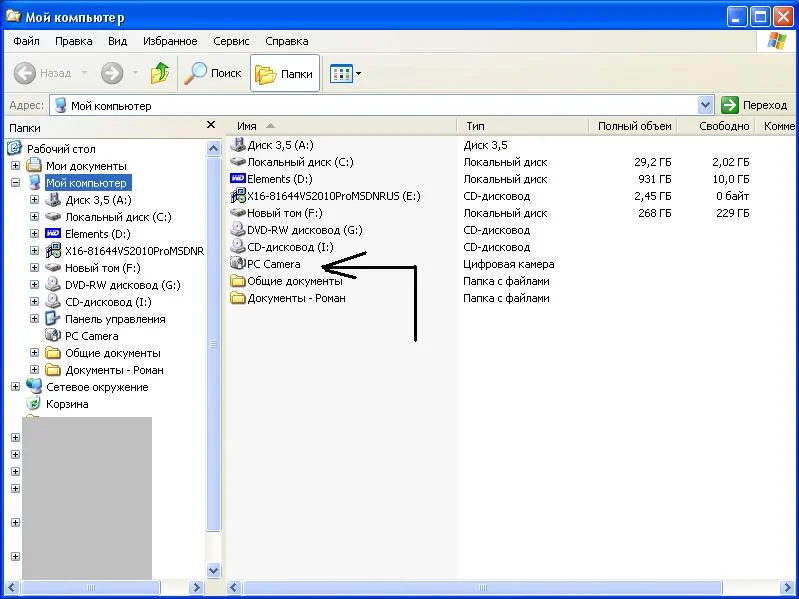Click file list scroll right arrow

[x=787, y=587]
